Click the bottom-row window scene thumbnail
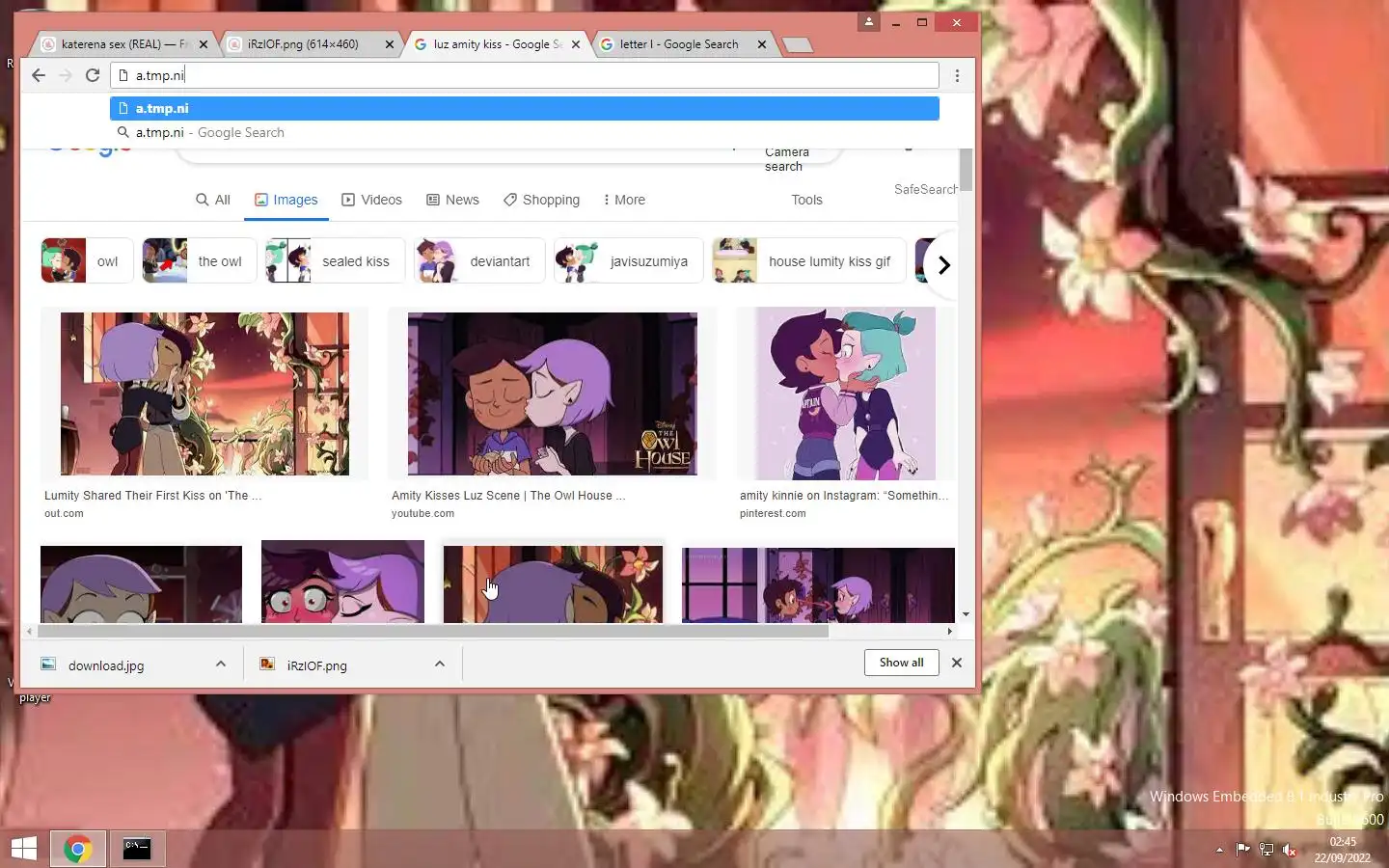Screen dimensions: 1389x868 coord(818,585)
